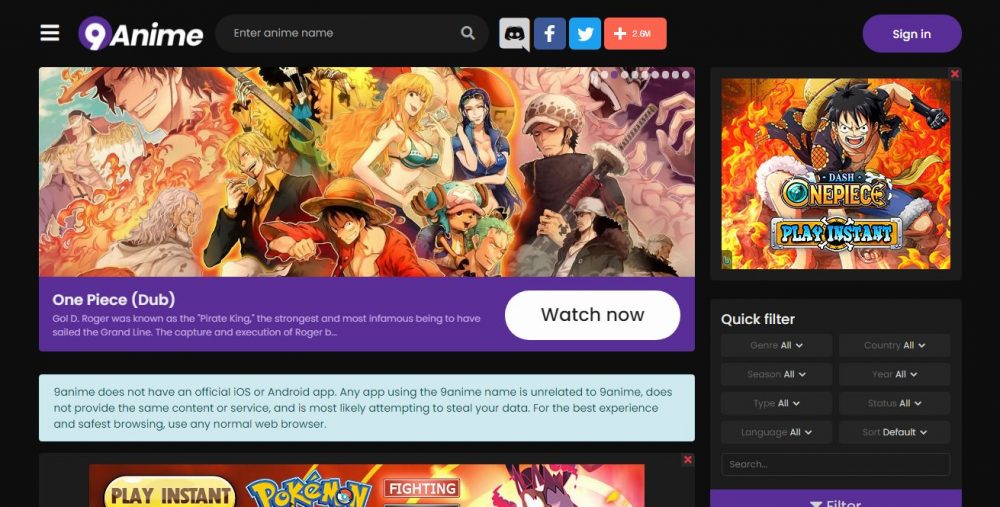The image size is (1000, 507).
Task: Expand the Language filter dropdown
Action: tap(776, 432)
